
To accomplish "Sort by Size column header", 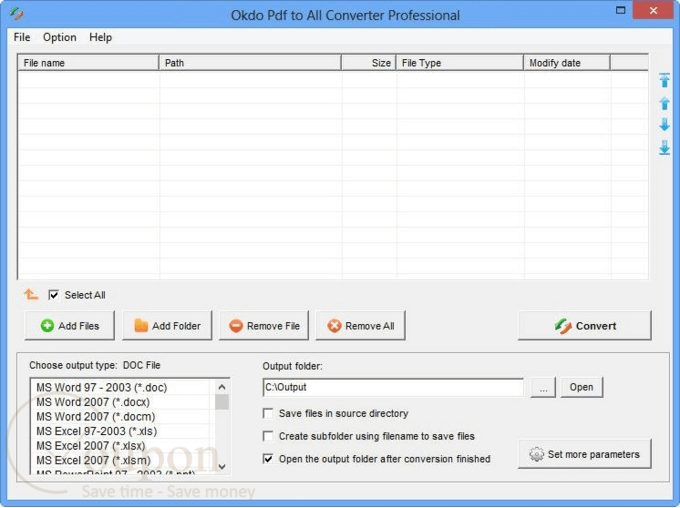I will coord(369,63).
